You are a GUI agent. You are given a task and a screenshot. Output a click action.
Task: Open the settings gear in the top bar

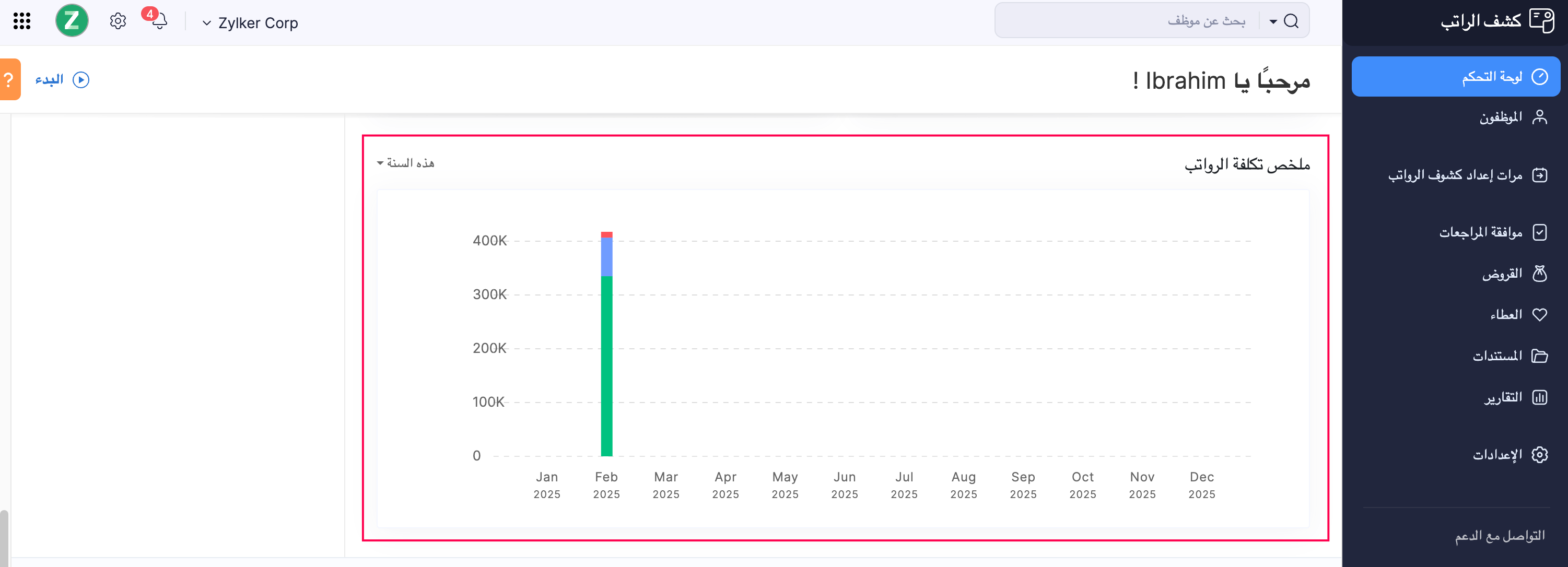pos(117,21)
